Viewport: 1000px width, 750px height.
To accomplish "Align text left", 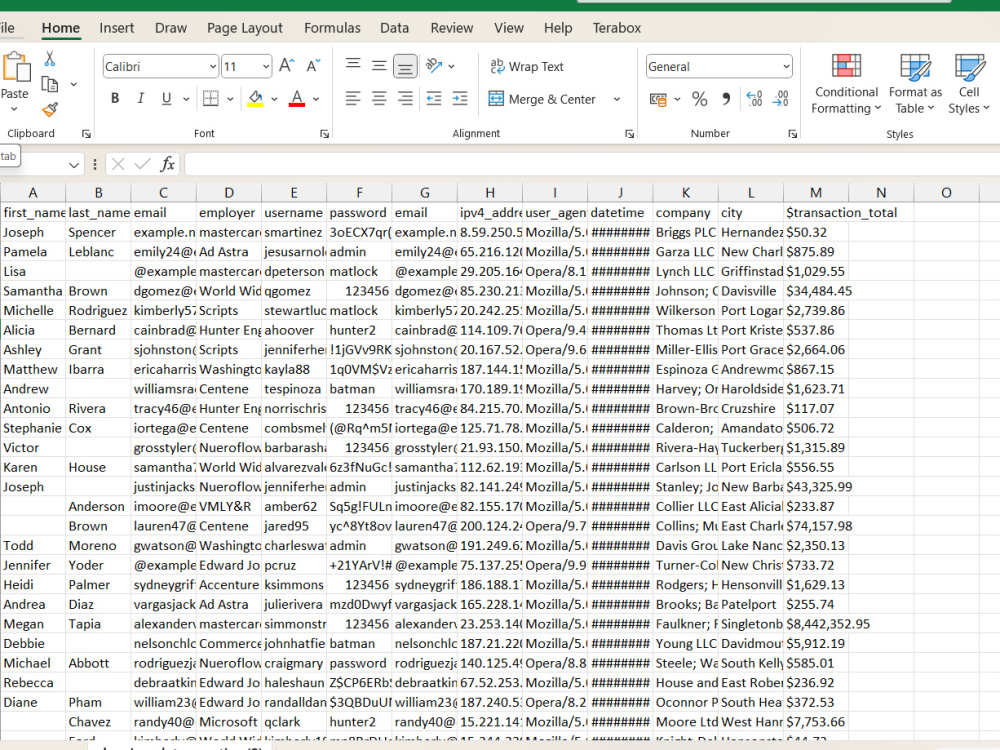I will tap(353, 98).
